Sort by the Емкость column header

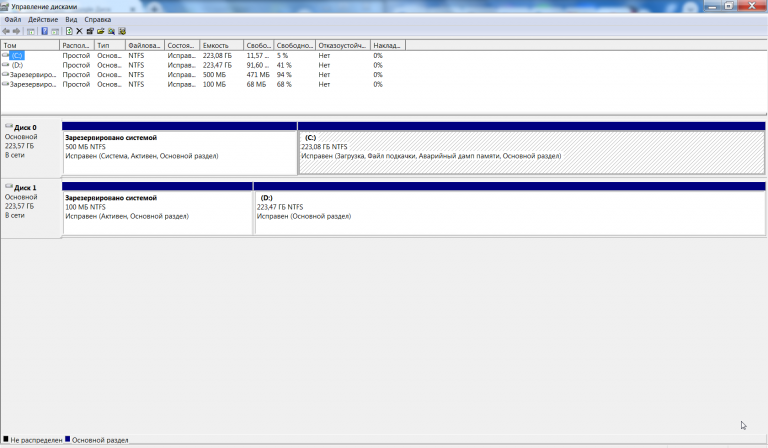click(x=222, y=45)
